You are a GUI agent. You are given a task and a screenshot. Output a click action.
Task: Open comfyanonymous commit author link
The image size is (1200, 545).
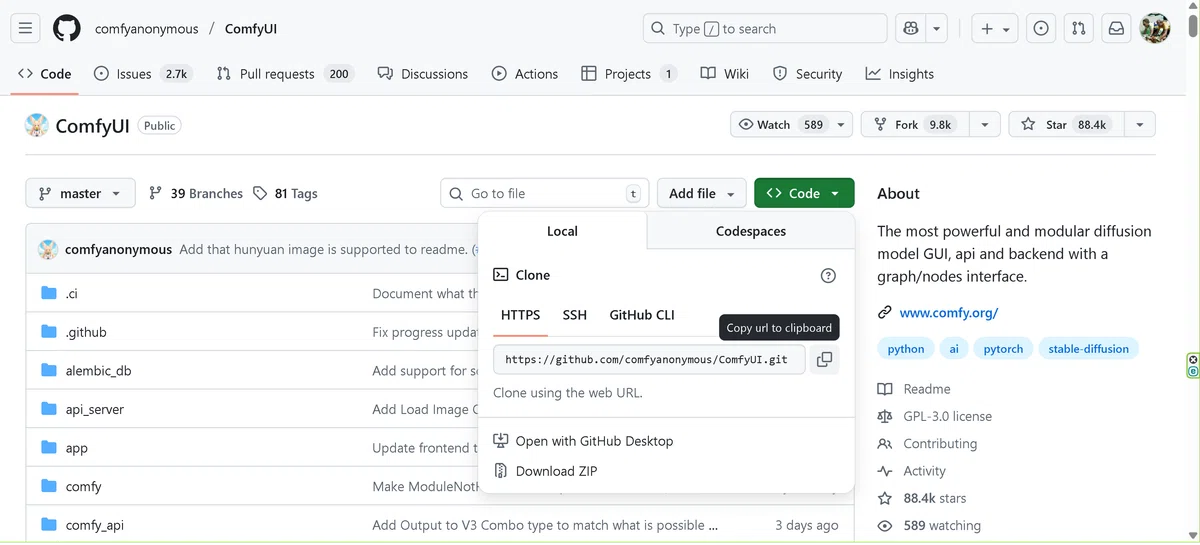click(118, 249)
